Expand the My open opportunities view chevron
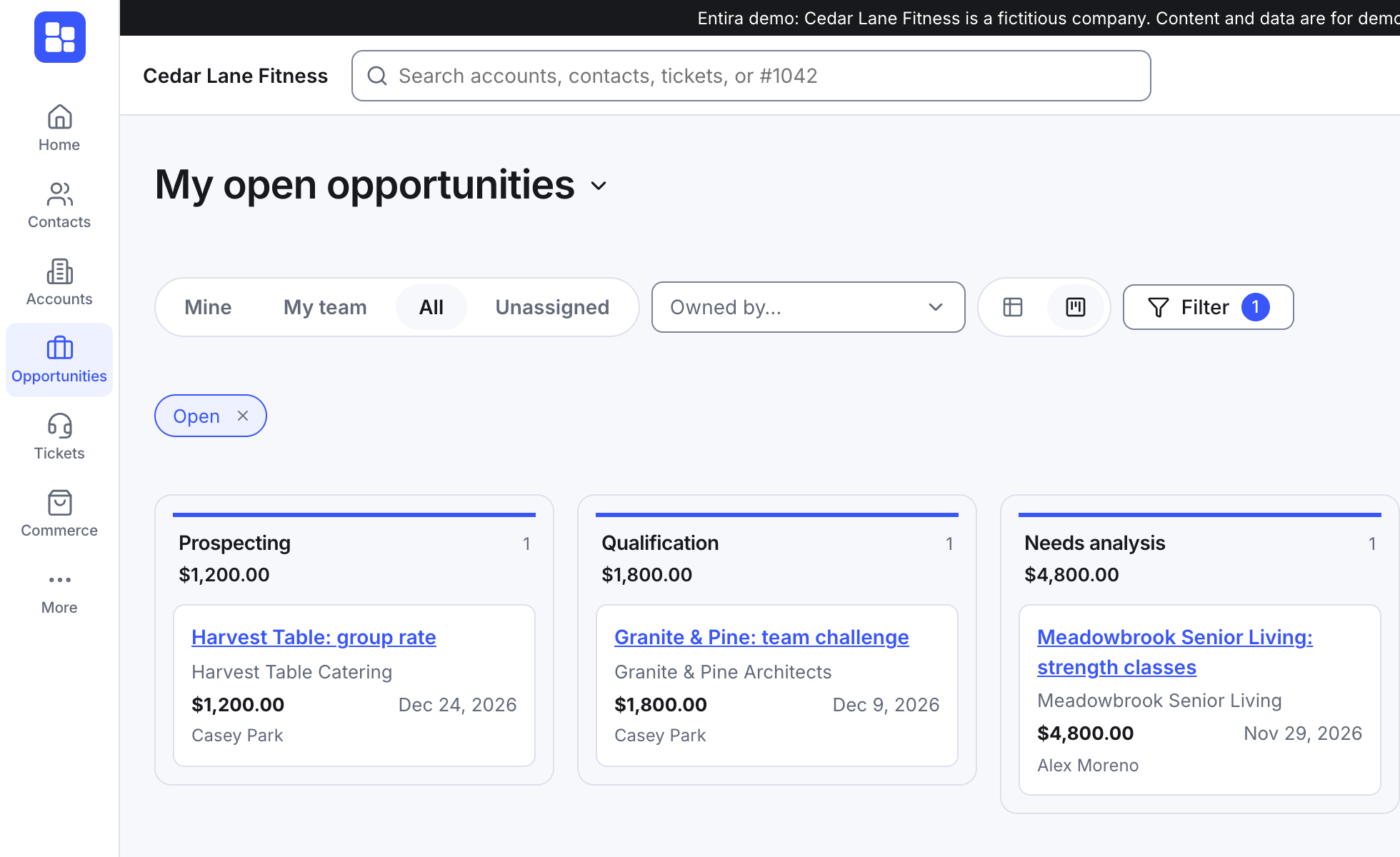The image size is (1400, 857). click(x=599, y=186)
